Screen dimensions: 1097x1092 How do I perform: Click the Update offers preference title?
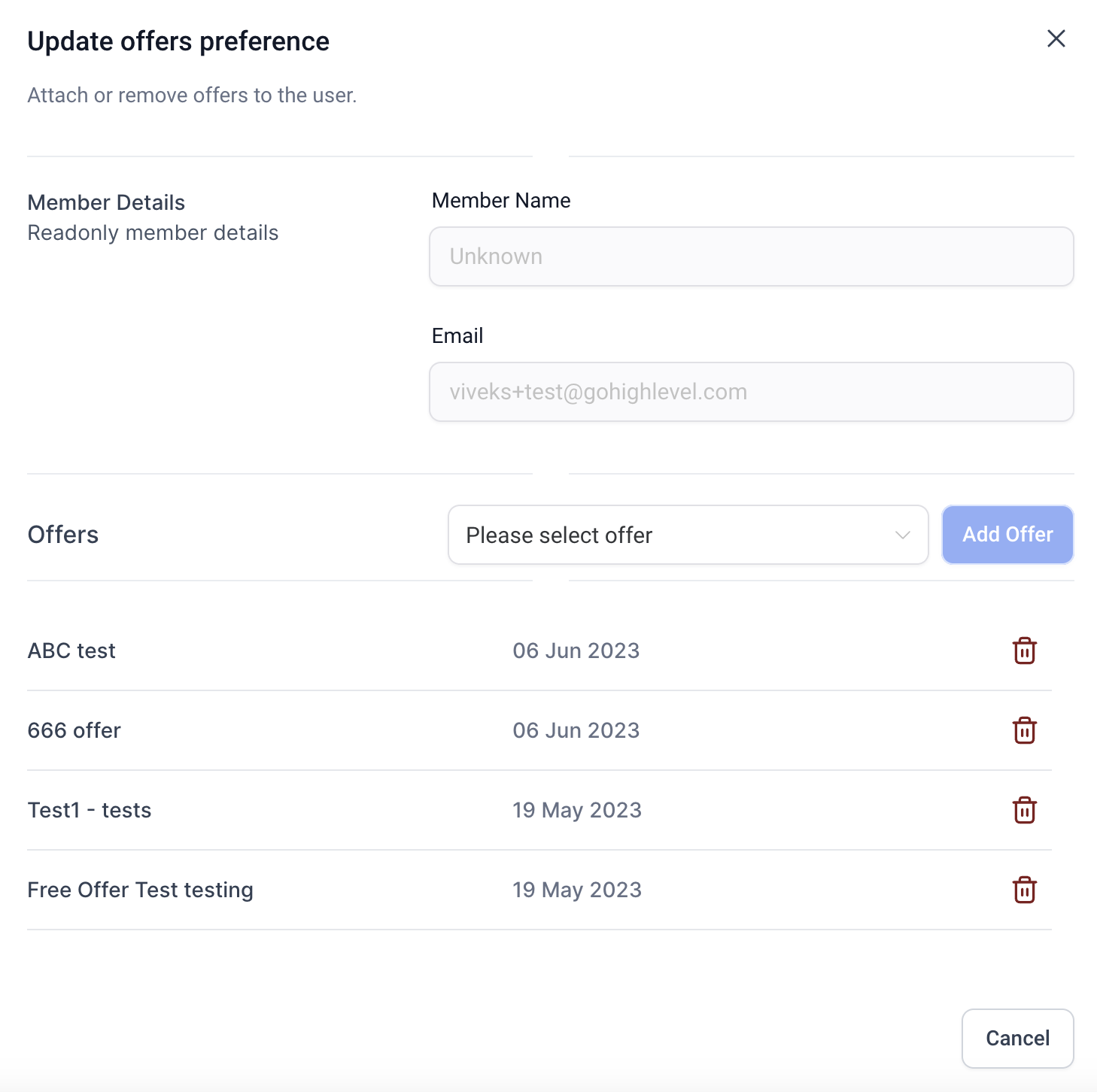tap(178, 41)
